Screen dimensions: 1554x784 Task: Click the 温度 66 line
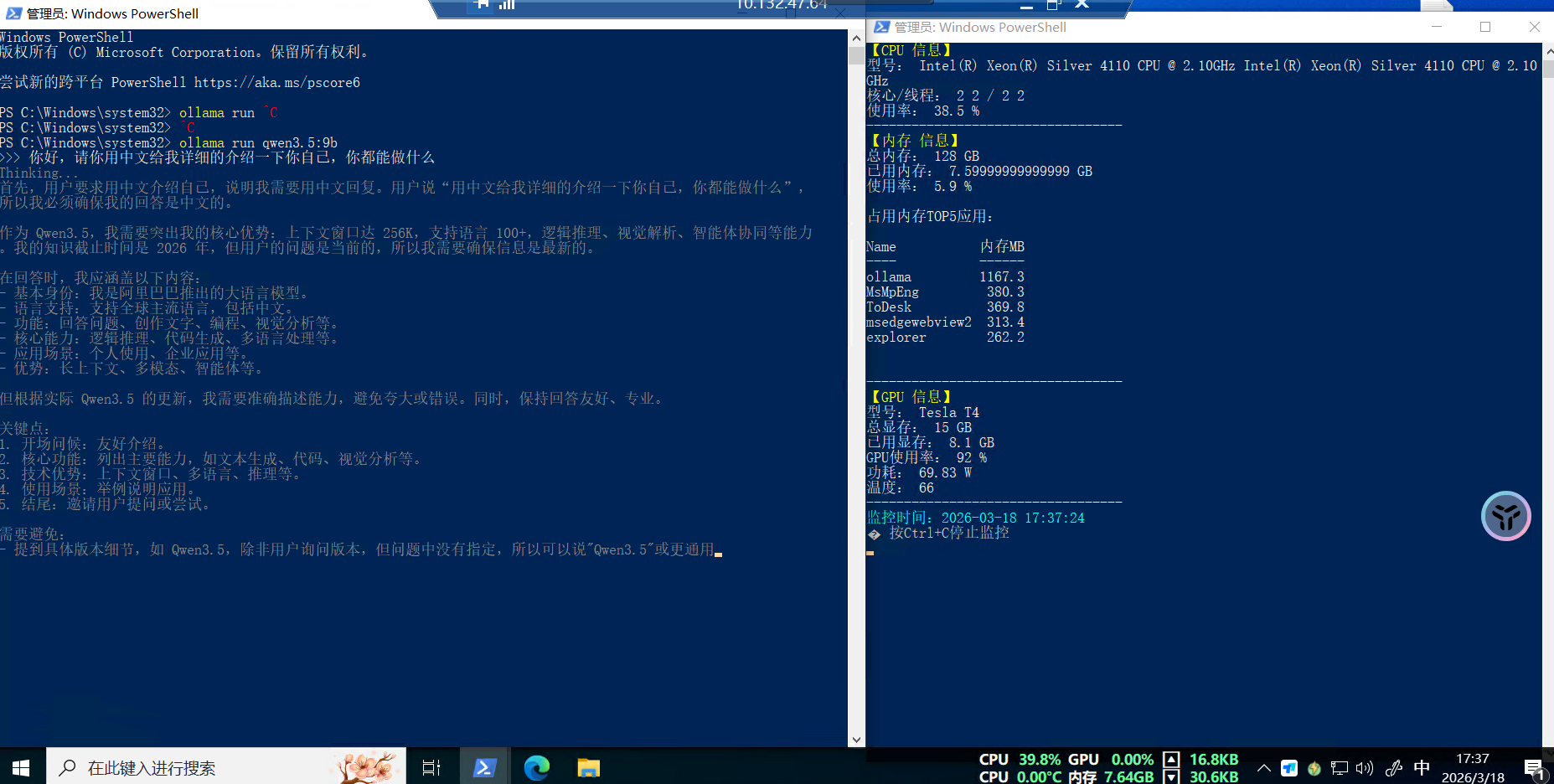pyautogui.click(x=901, y=487)
